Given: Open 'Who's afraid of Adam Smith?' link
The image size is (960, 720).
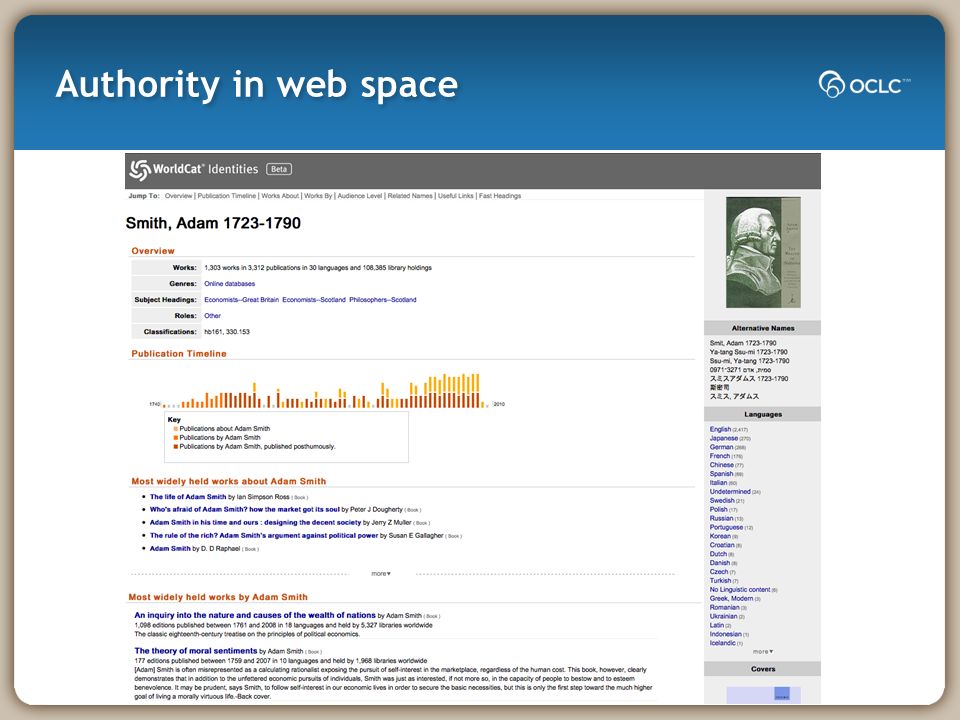Looking at the screenshot, I should 244,509.
